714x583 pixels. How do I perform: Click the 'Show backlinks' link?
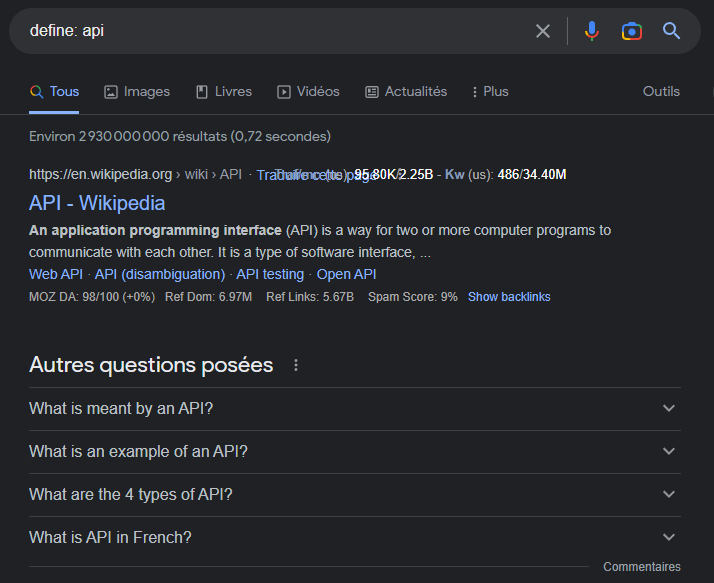[x=509, y=297]
